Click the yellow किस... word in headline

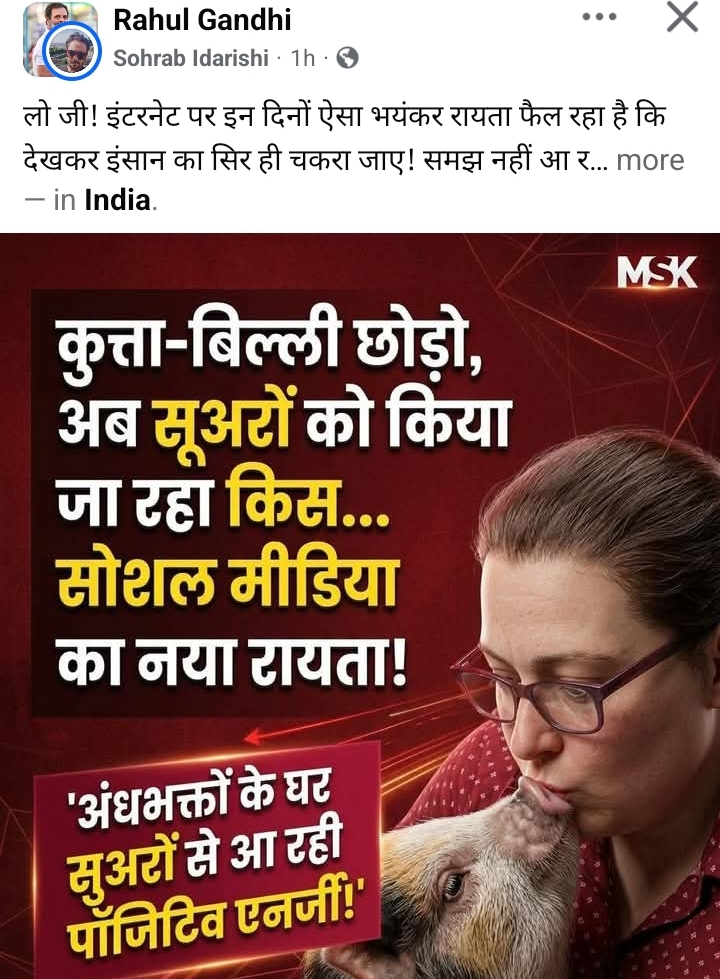coord(309,503)
